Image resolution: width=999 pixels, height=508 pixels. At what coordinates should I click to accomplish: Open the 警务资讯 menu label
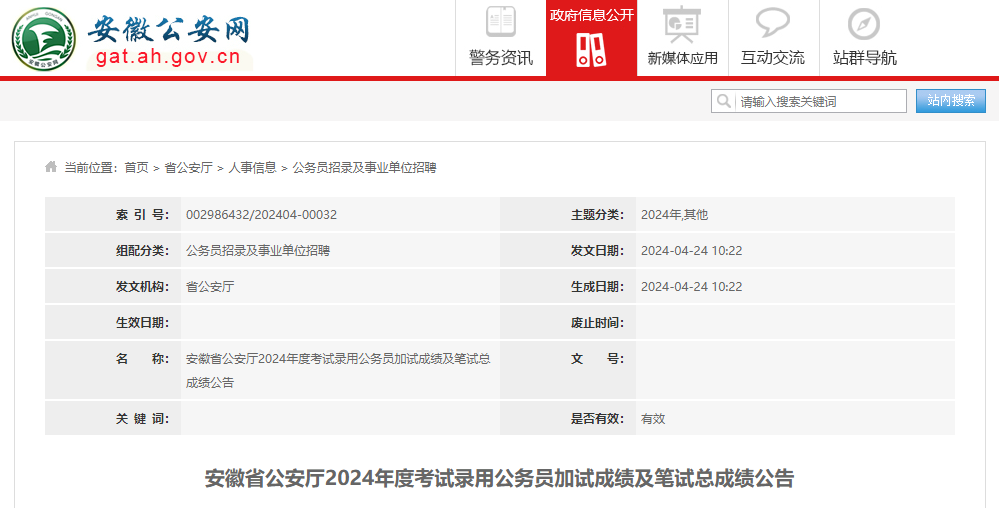[501, 58]
